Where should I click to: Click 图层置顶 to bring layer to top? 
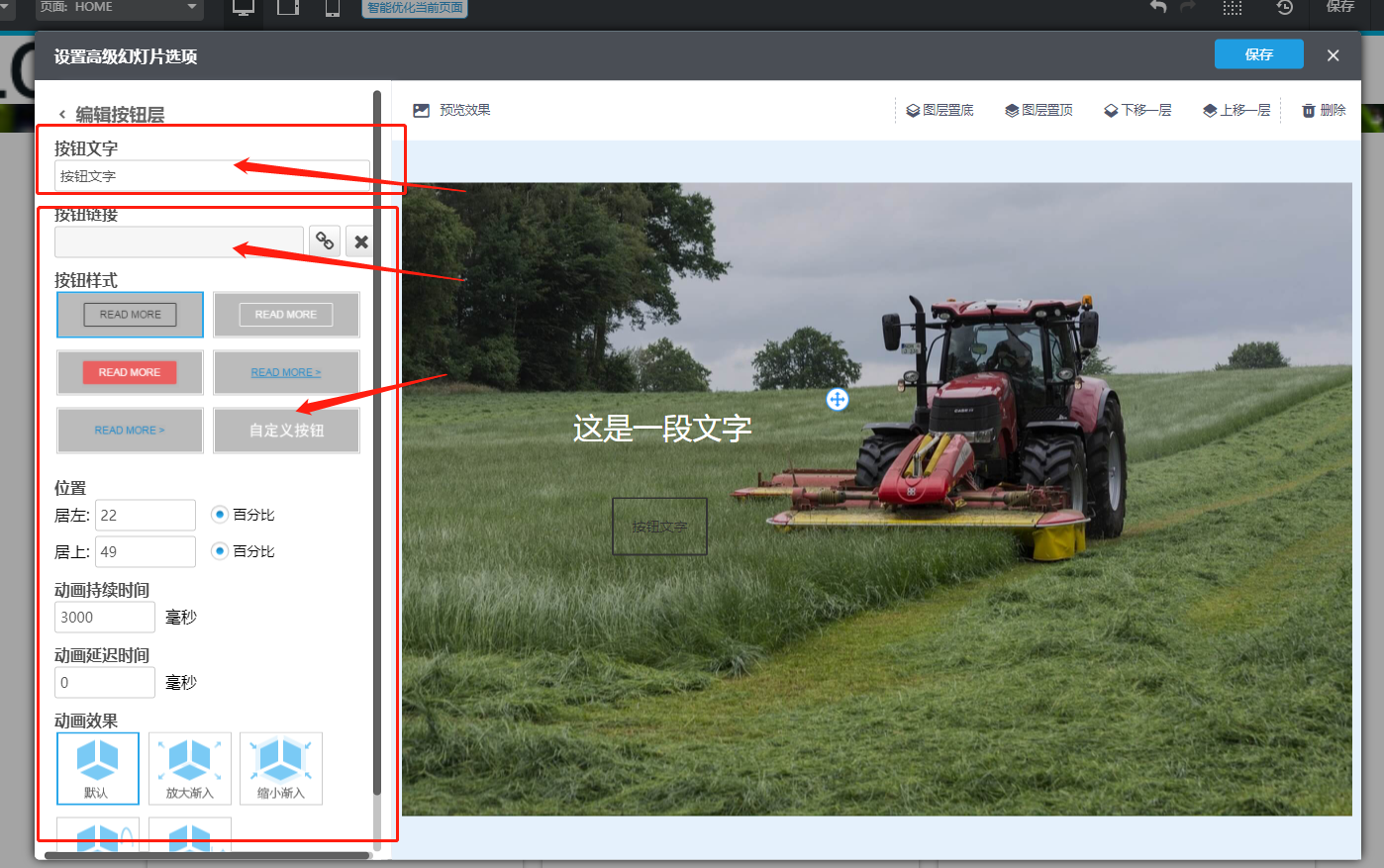pyautogui.click(x=1038, y=110)
